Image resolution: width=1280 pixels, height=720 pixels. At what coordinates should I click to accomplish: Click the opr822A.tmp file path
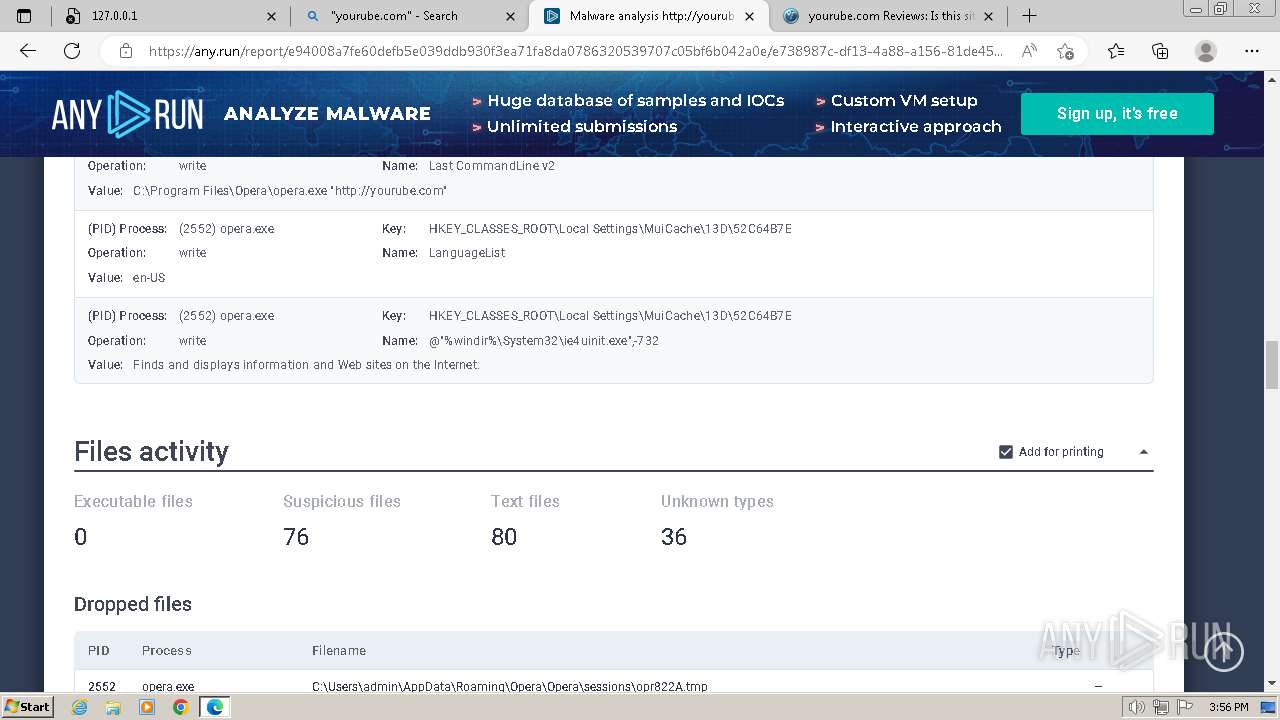[510, 687]
